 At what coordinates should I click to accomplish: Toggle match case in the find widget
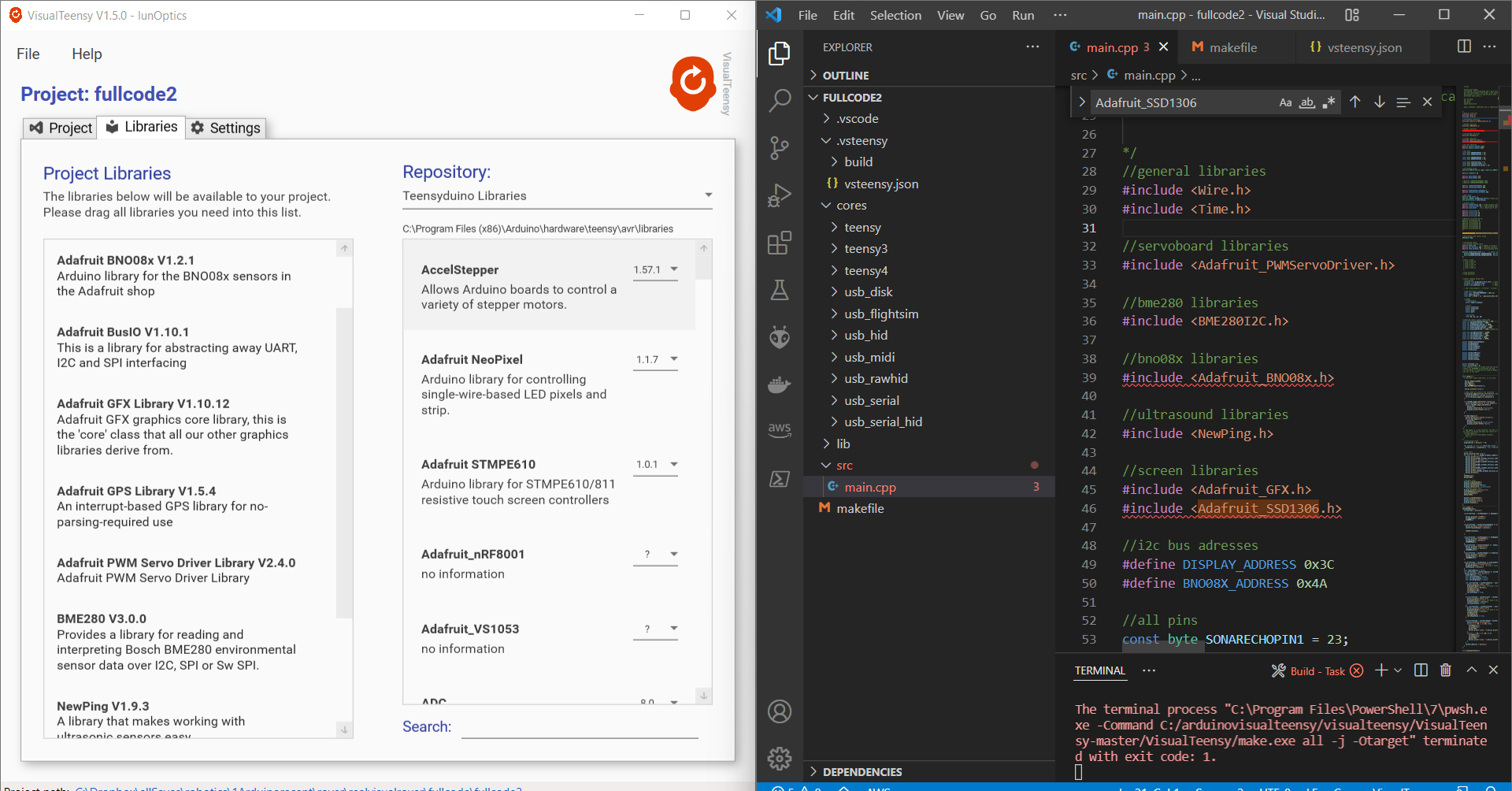tap(1285, 102)
